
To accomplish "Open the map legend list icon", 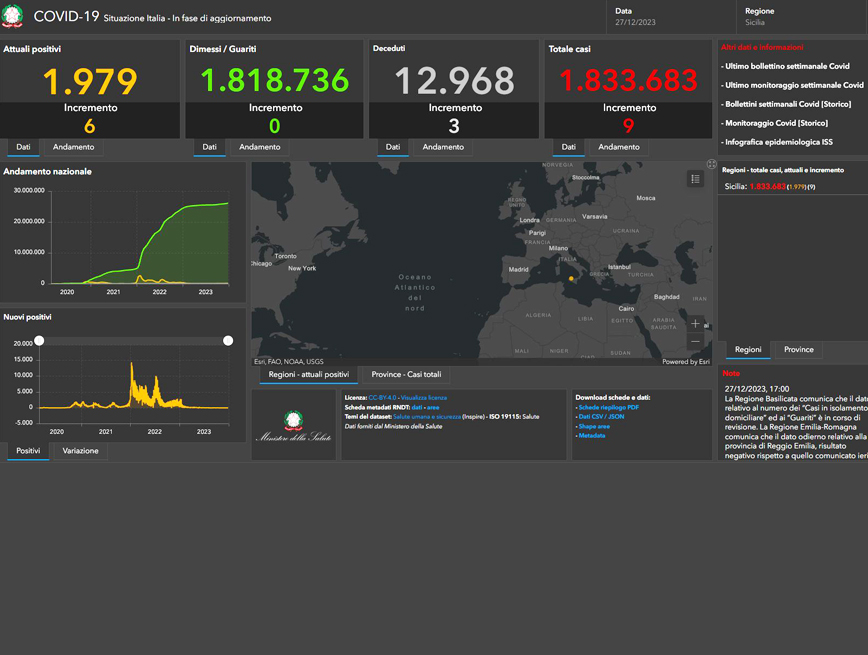I will click(x=695, y=179).
